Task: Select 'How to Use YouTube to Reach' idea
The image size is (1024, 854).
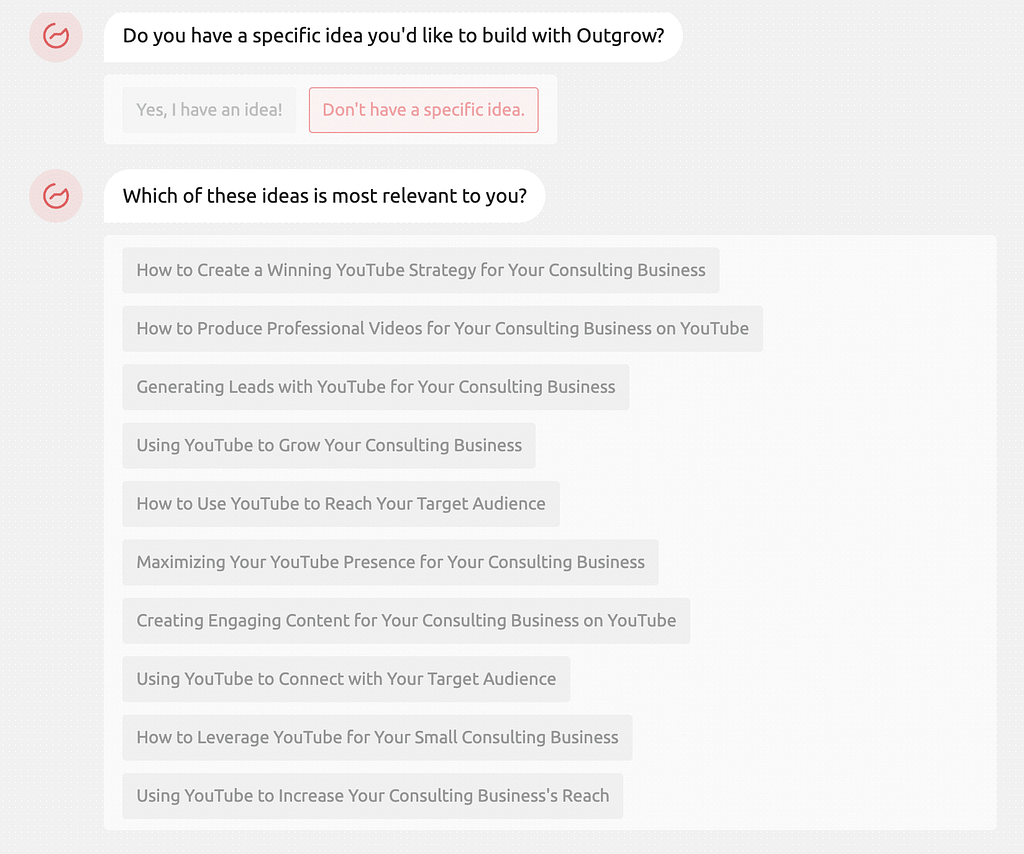Action: [341, 504]
